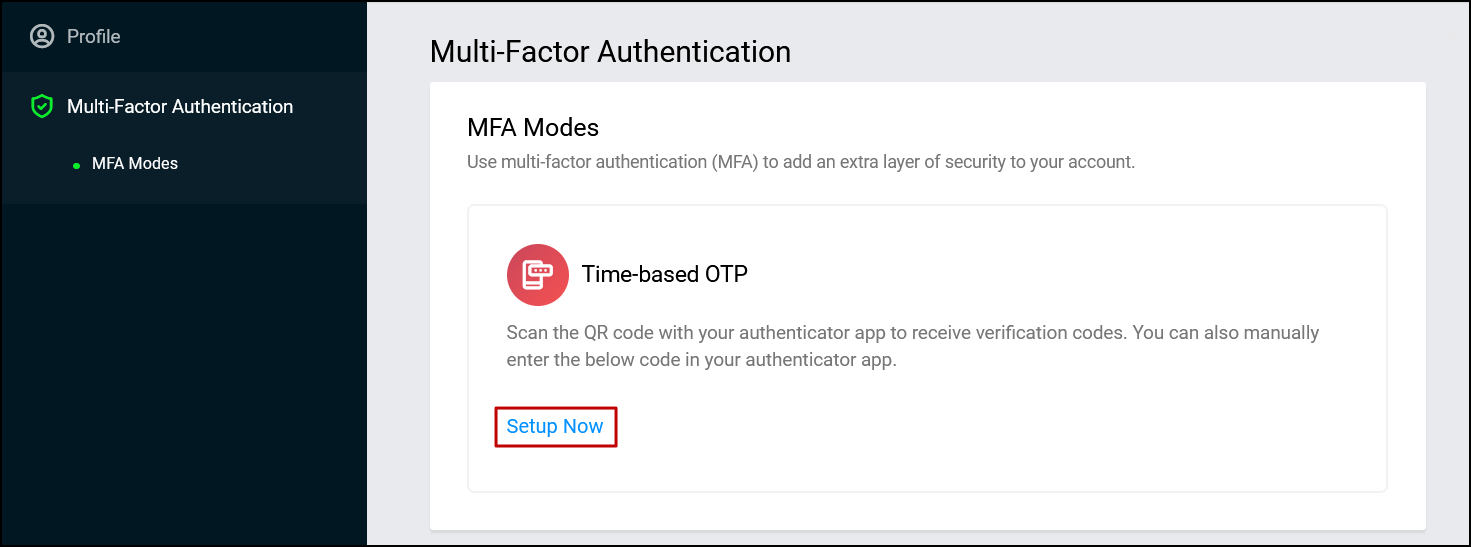Viewport: 1471px width, 547px height.
Task: Click the red Time-based OTP icon
Action: (538, 274)
